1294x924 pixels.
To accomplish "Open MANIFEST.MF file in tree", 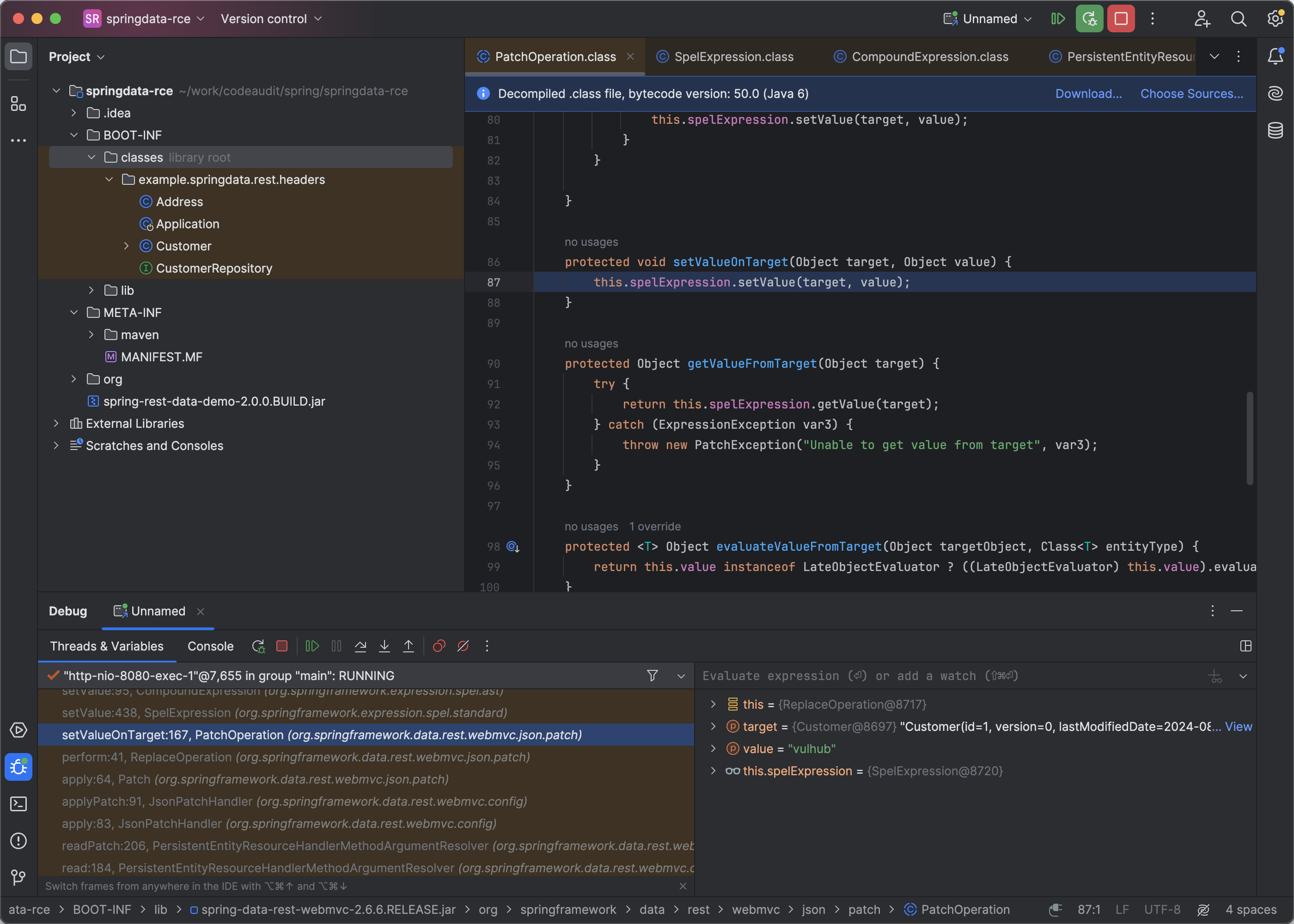I will [161, 357].
